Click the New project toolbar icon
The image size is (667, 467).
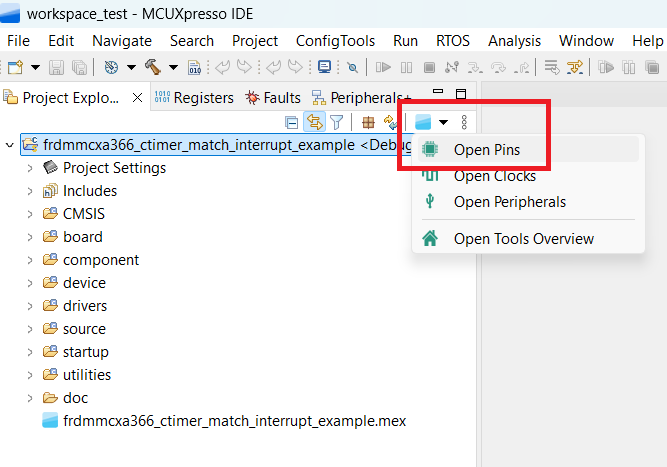pos(14,67)
